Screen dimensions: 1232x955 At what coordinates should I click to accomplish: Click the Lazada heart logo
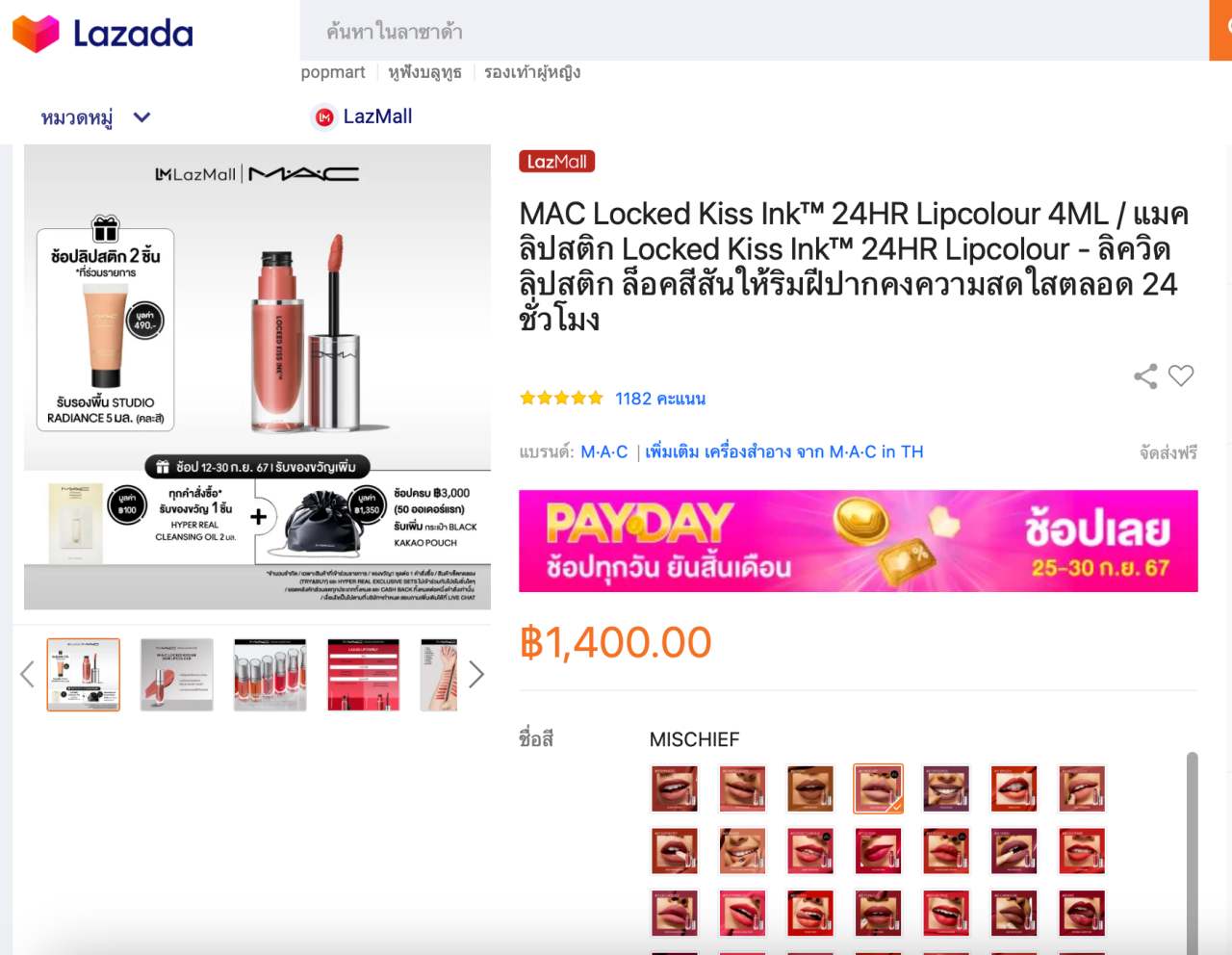point(36,33)
